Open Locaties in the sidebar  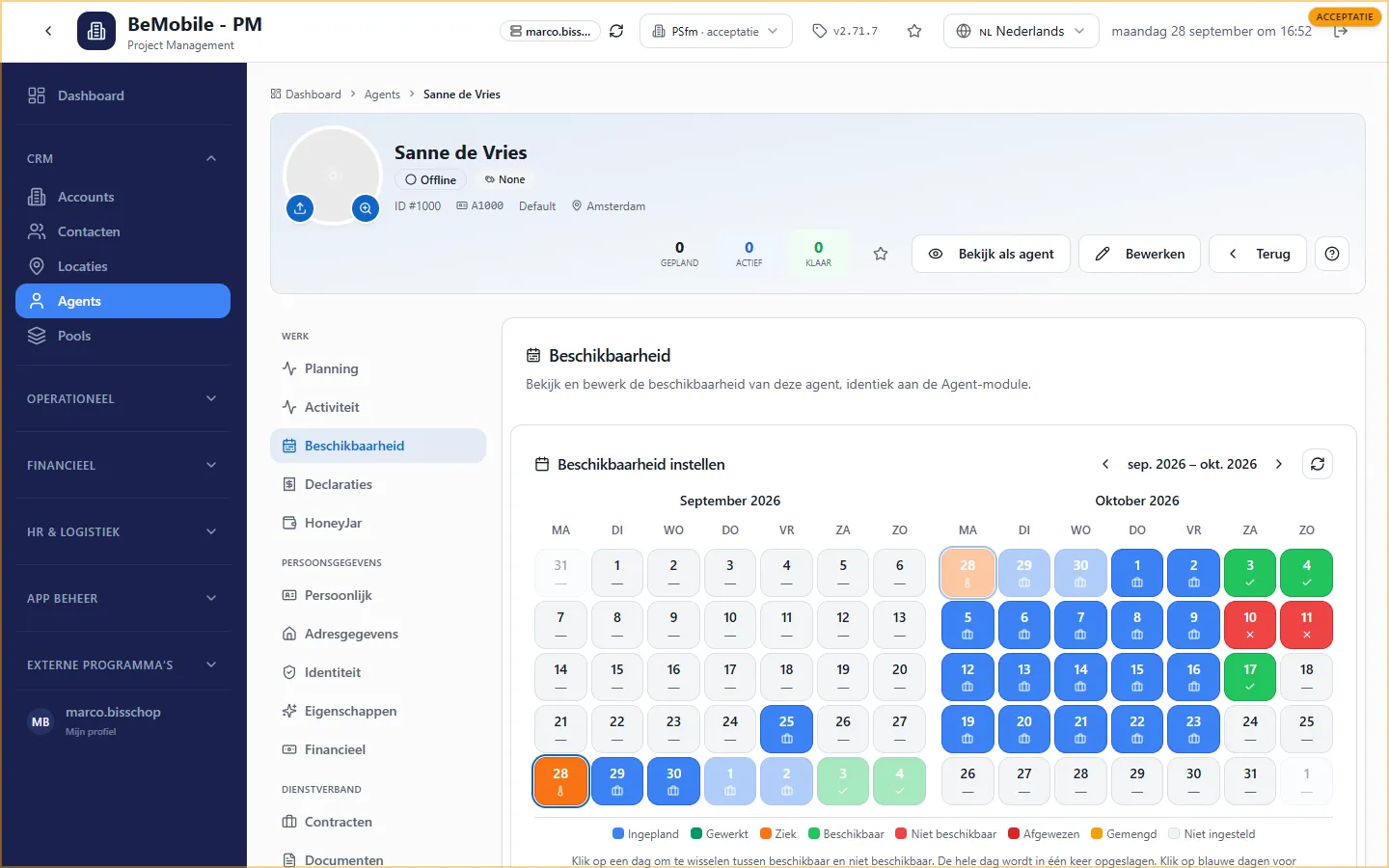pyautogui.click(x=123, y=266)
